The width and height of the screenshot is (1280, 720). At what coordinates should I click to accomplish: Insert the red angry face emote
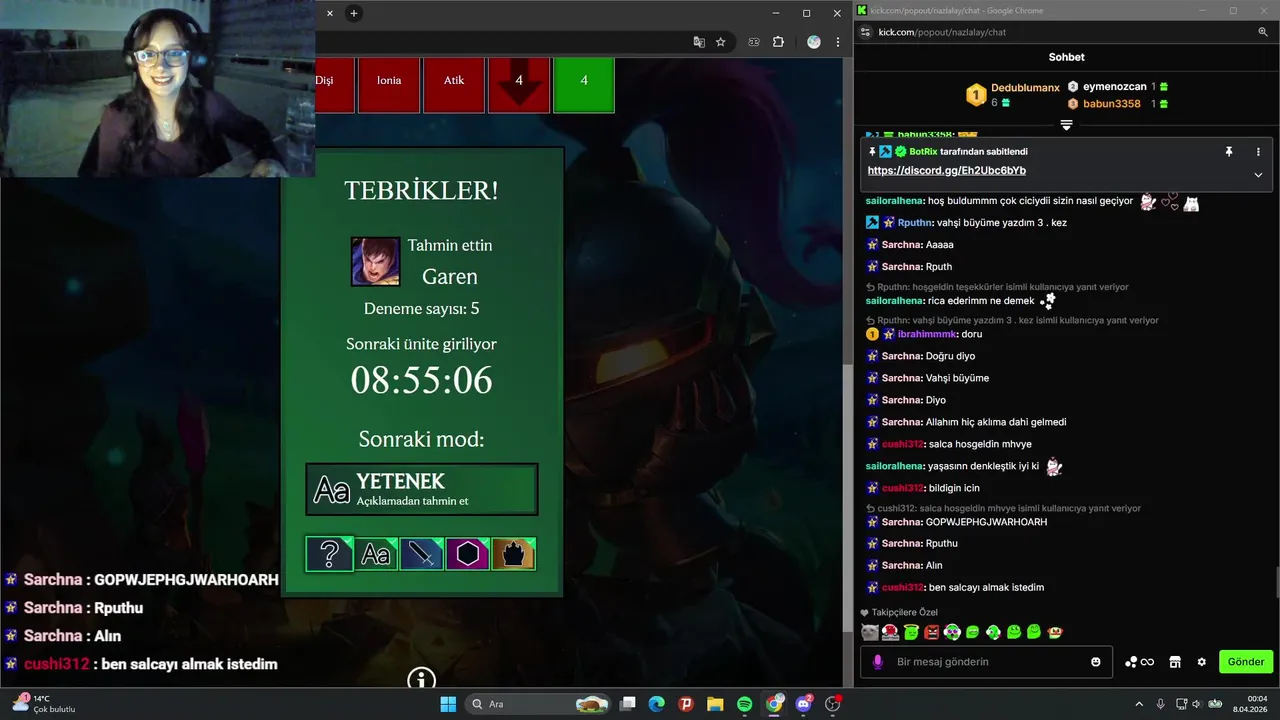[x=932, y=632]
